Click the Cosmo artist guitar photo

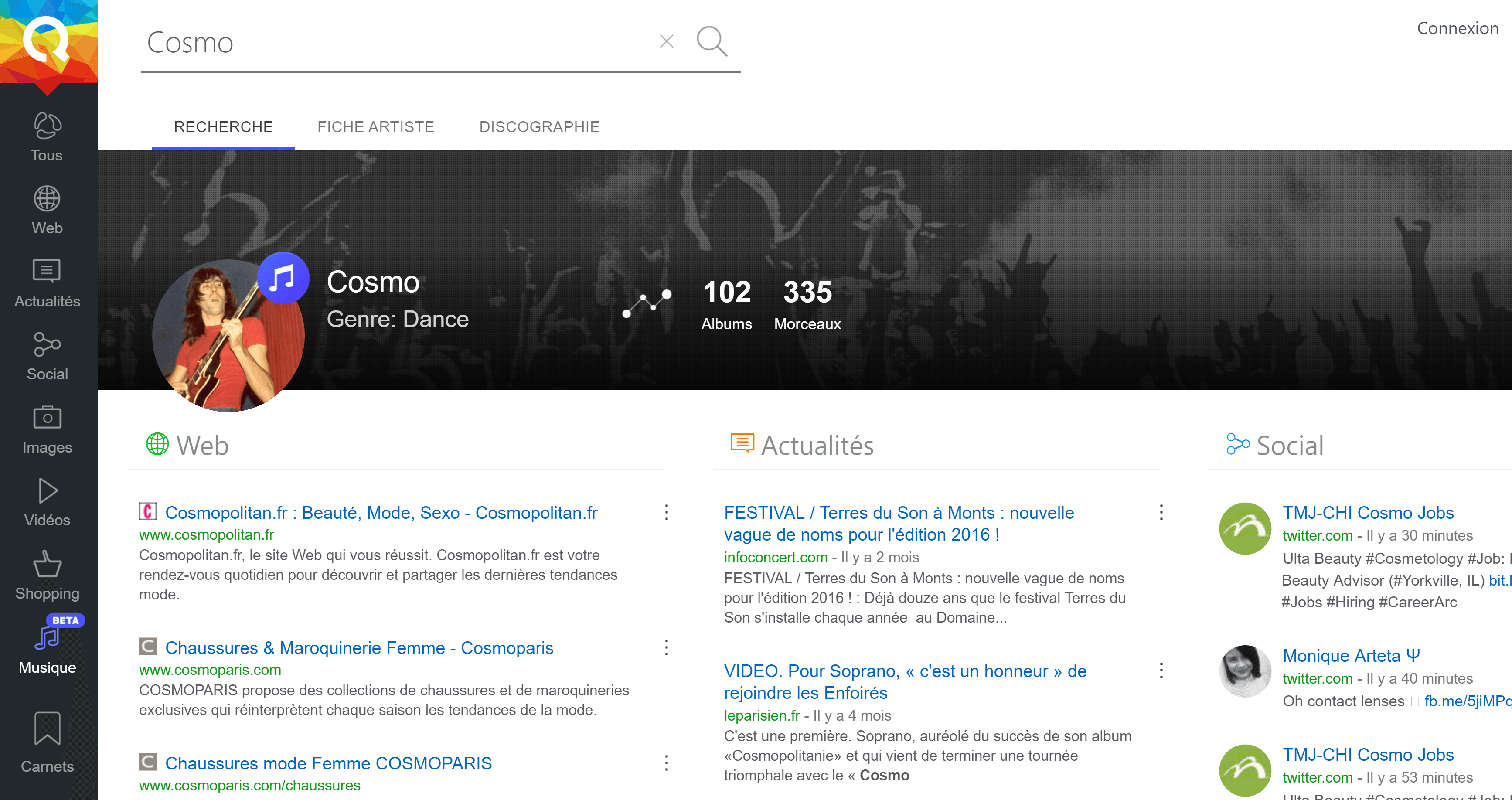tap(228, 336)
